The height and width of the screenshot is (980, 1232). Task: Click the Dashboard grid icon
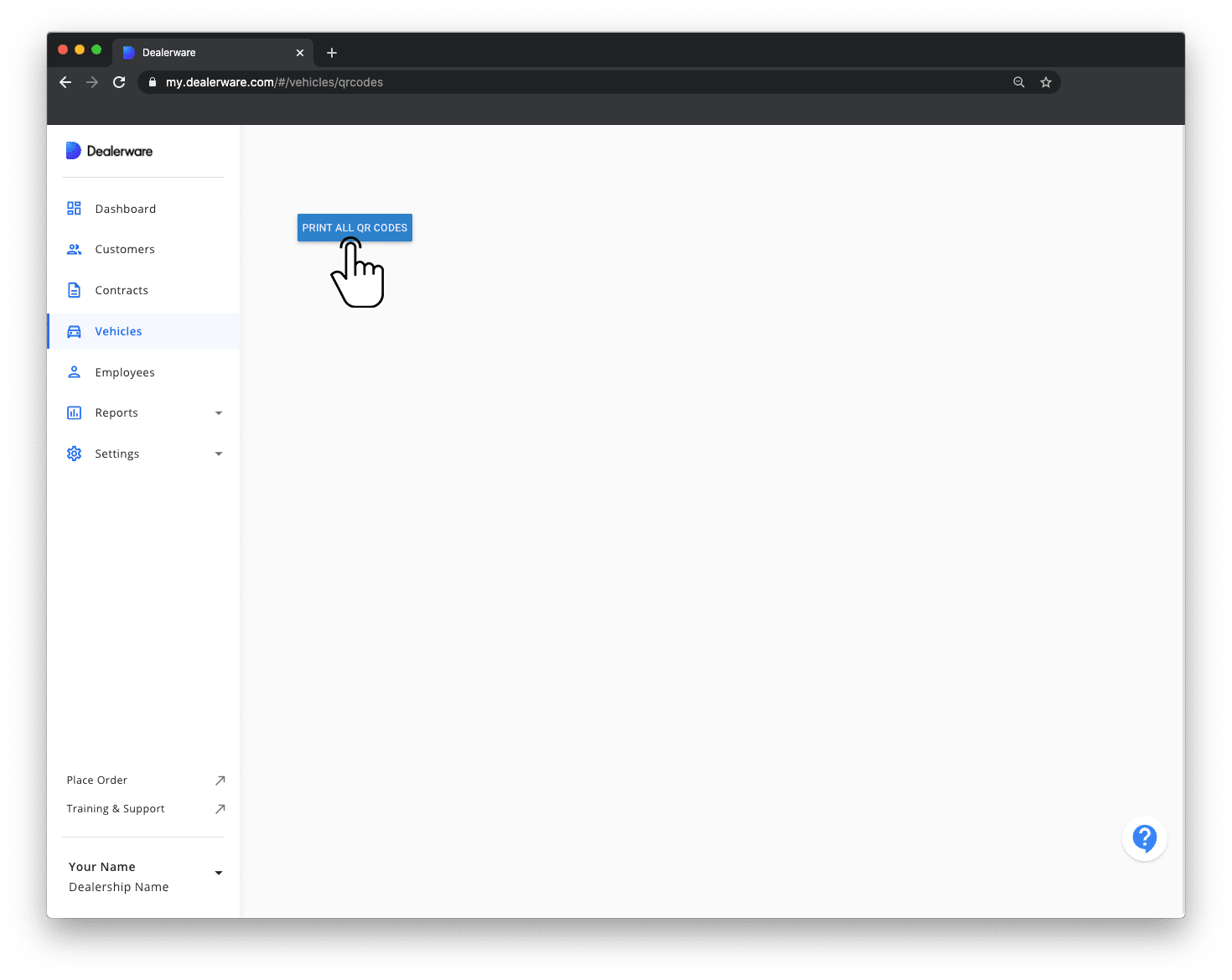coord(74,209)
